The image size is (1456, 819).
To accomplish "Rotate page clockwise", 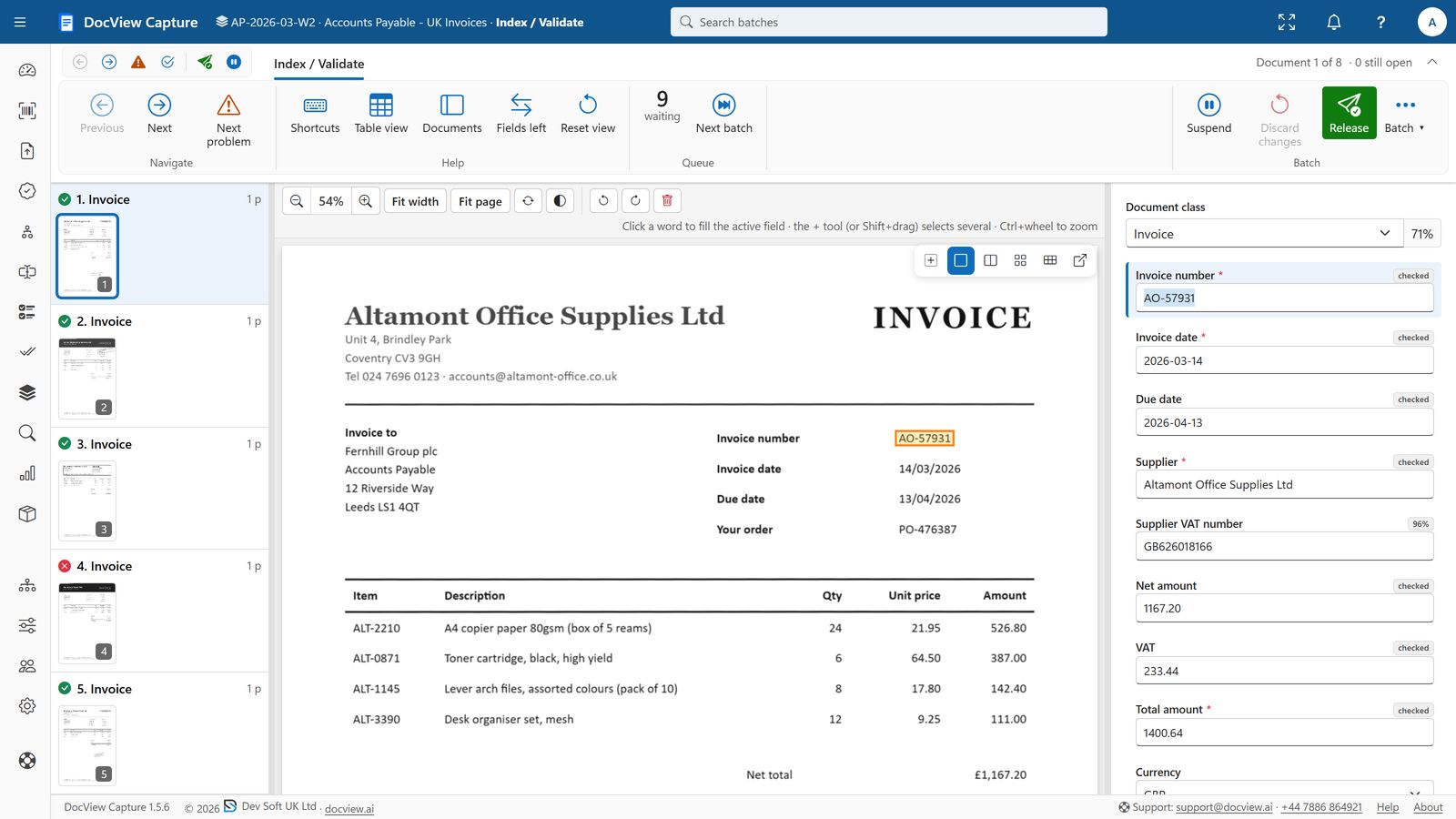I will 635,200.
